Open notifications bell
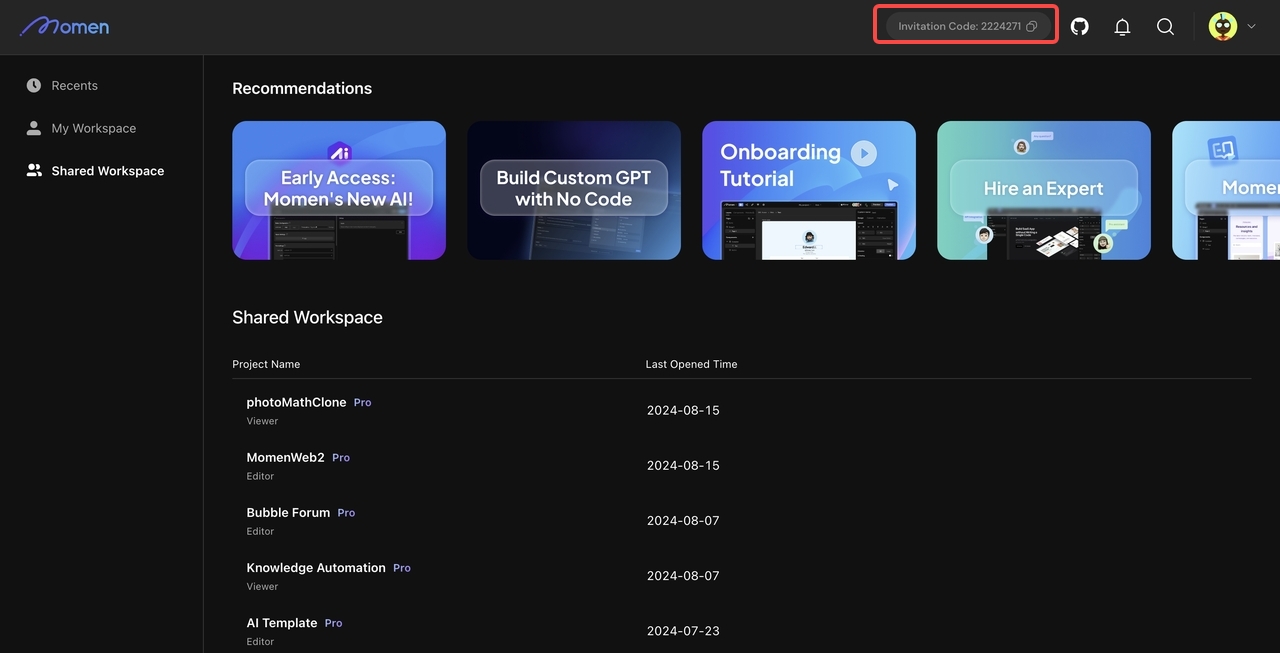The width and height of the screenshot is (1280, 653). 1122,27
